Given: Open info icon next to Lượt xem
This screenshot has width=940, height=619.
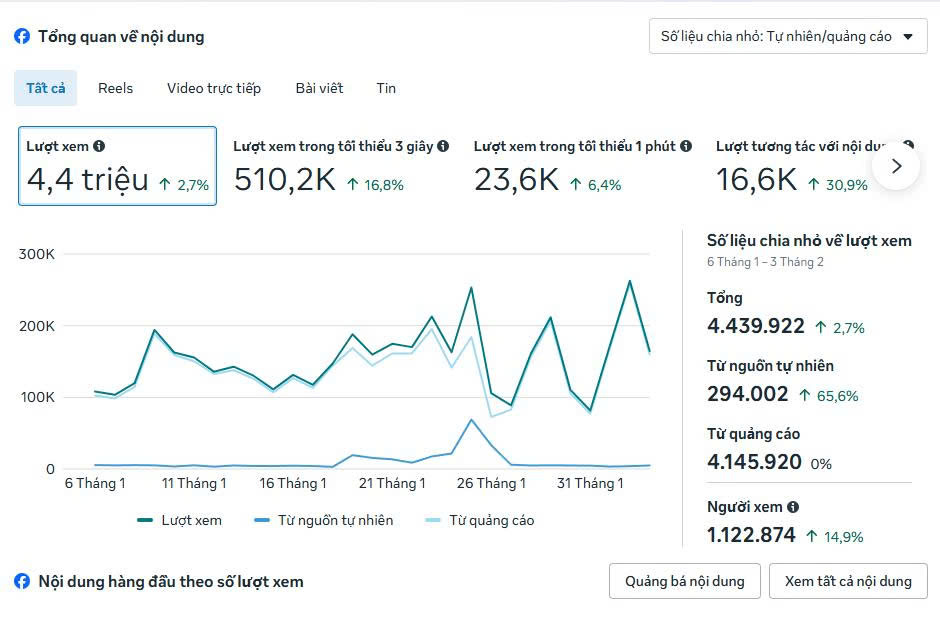Looking at the screenshot, I should [x=100, y=146].
